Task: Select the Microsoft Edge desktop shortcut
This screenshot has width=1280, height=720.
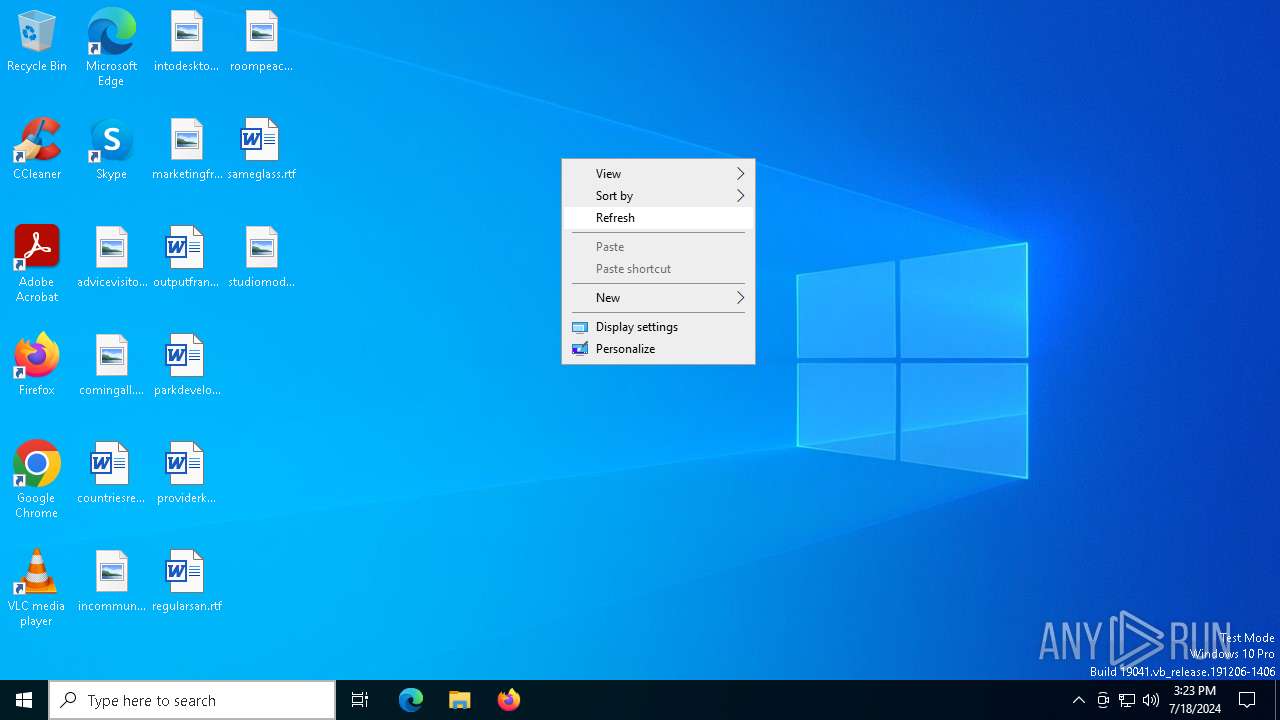Action: coord(111,48)
